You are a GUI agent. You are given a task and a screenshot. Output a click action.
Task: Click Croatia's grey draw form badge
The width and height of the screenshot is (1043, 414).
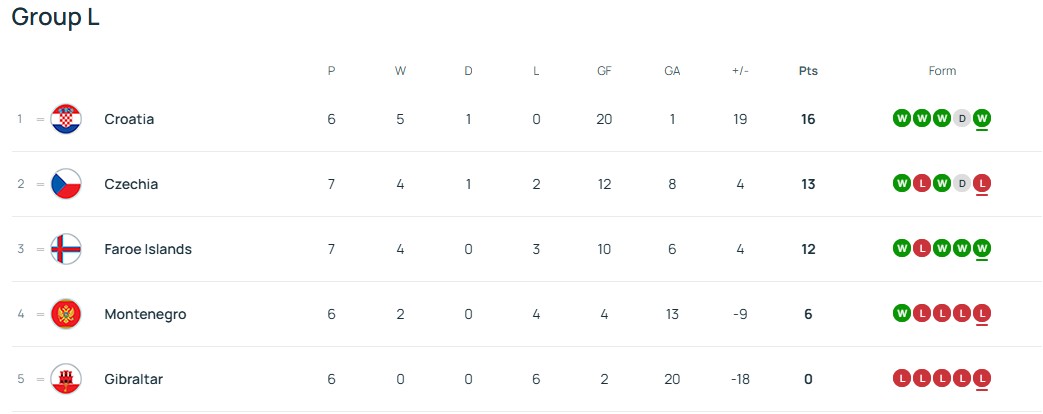pos(962,119)
